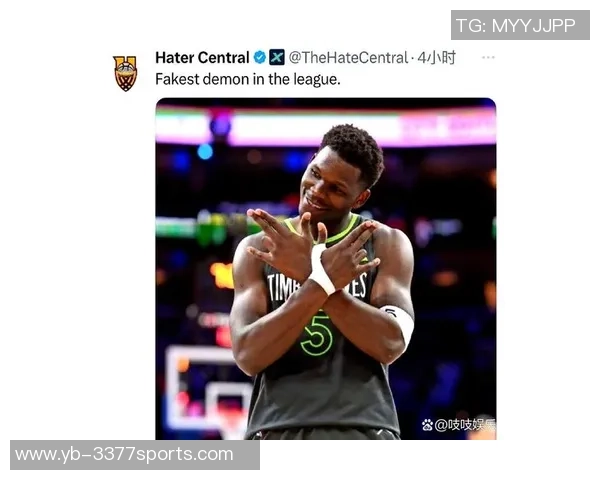Open the three-dot more options menu
The width and height of the screenshot is (600, 480).
(x=488, y=57)
